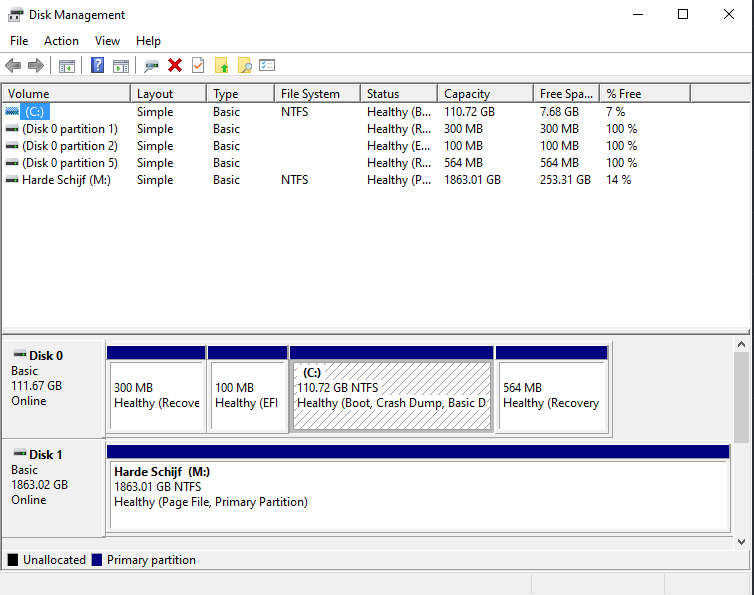Click the Forward arrow toolbar icon
Viewport: 754px width, 595px height.
pyautogui.click(x=36, y=65)
